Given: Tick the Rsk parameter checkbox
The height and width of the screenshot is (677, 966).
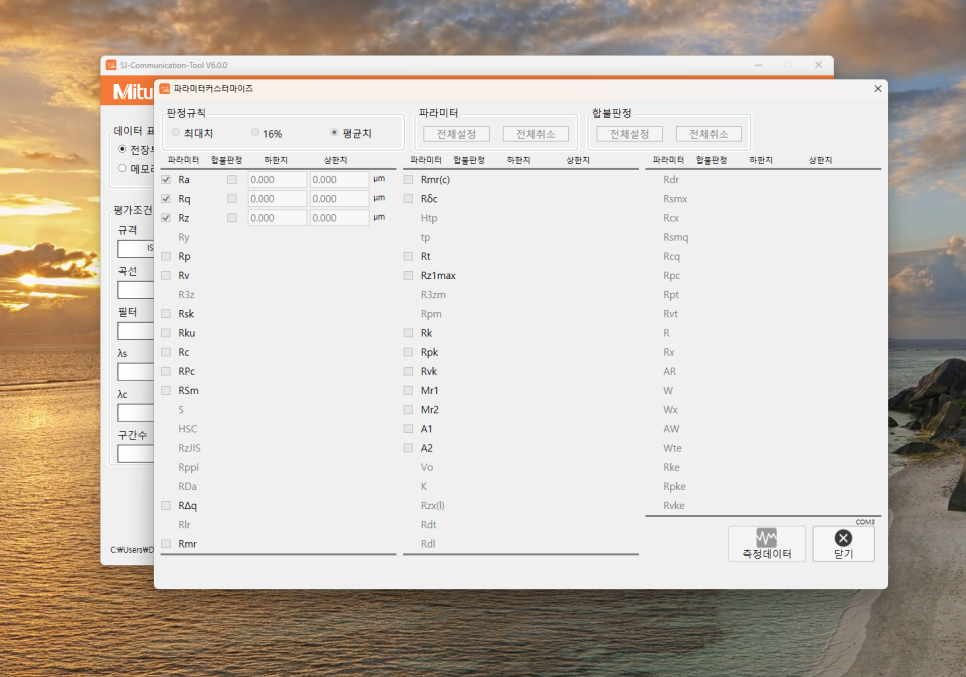Looking at the screenshot, I should pyautogui.click(x=166, y=314).
